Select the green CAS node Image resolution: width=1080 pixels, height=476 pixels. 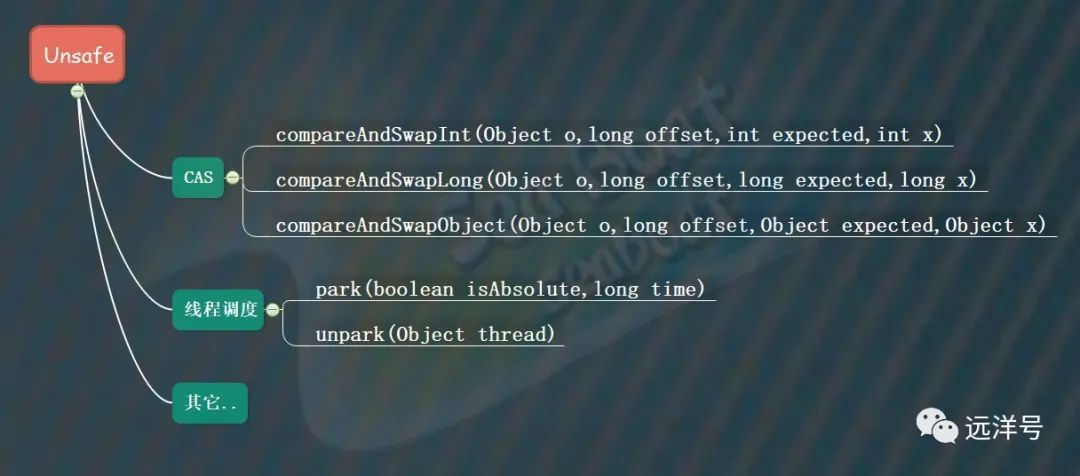click(198, 178)
